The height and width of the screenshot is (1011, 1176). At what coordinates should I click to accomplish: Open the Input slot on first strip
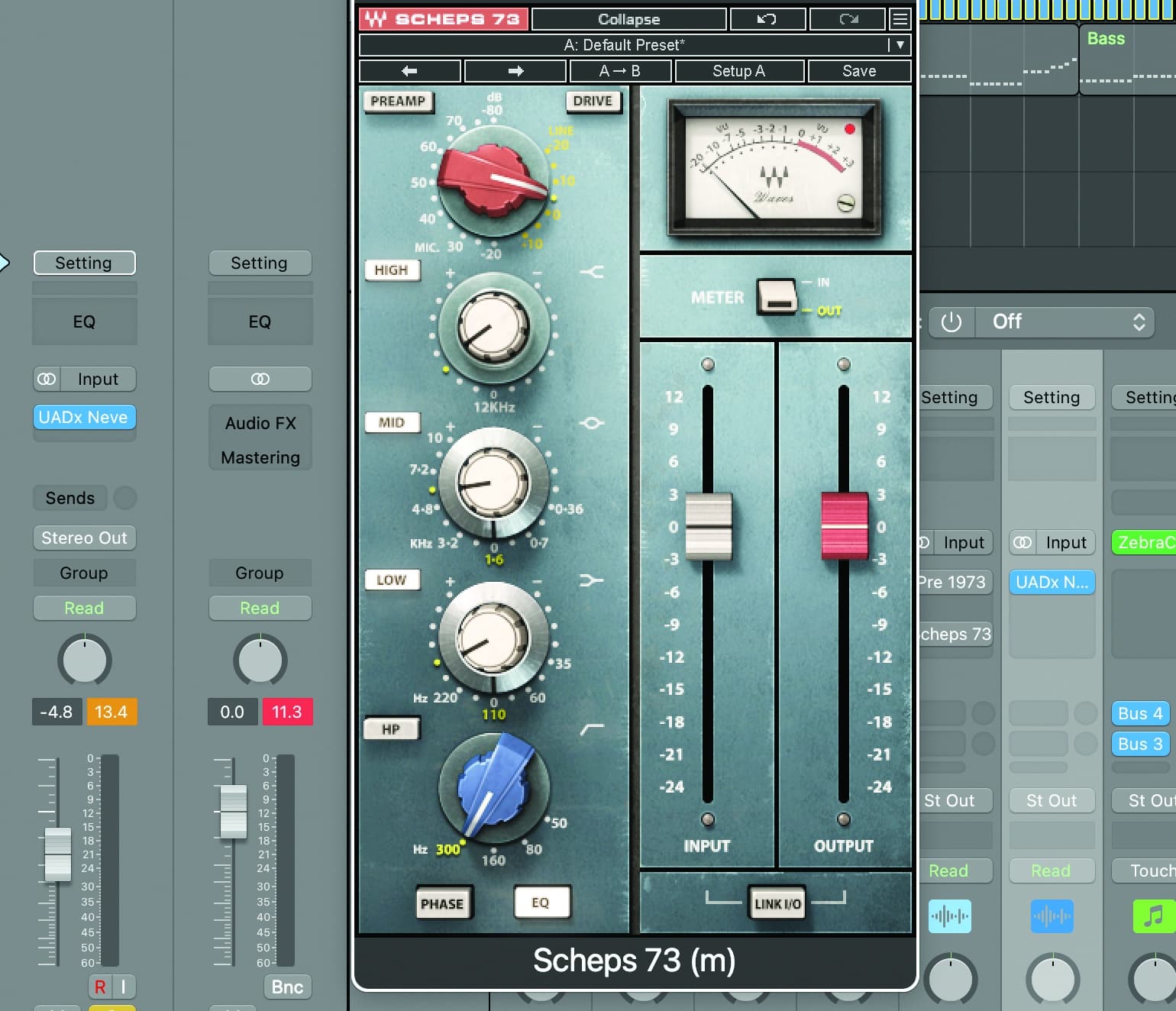[98, 379]
